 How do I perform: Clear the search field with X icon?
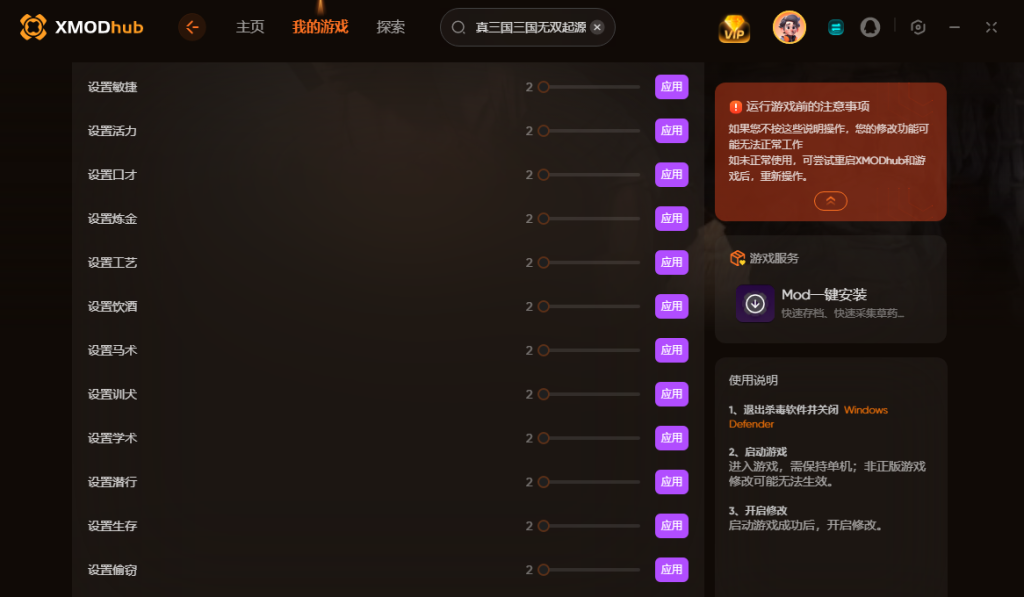(x=597, y=27)
